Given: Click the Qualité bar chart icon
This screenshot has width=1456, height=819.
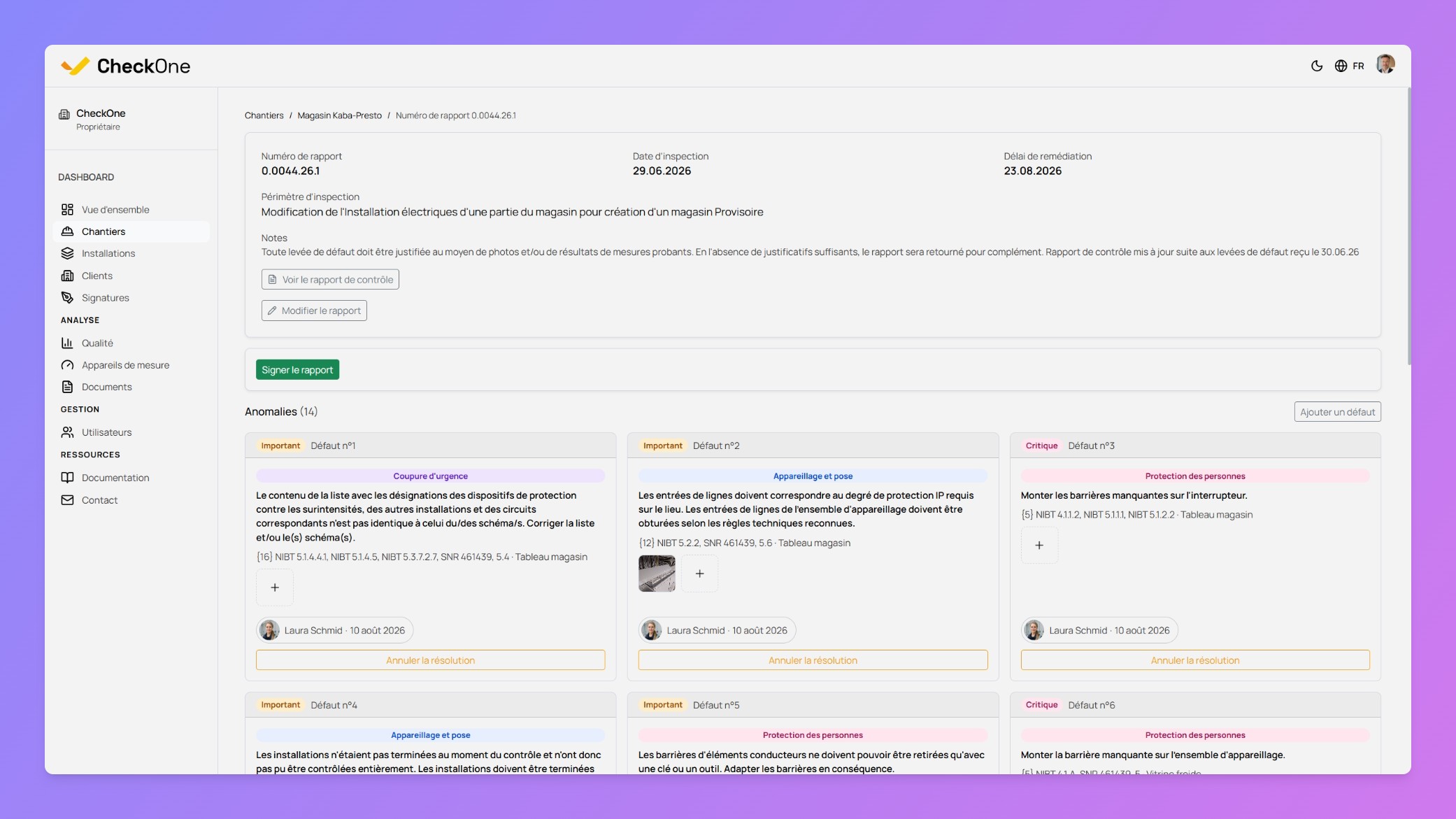Looking at the screenshot, I should 67,343.
